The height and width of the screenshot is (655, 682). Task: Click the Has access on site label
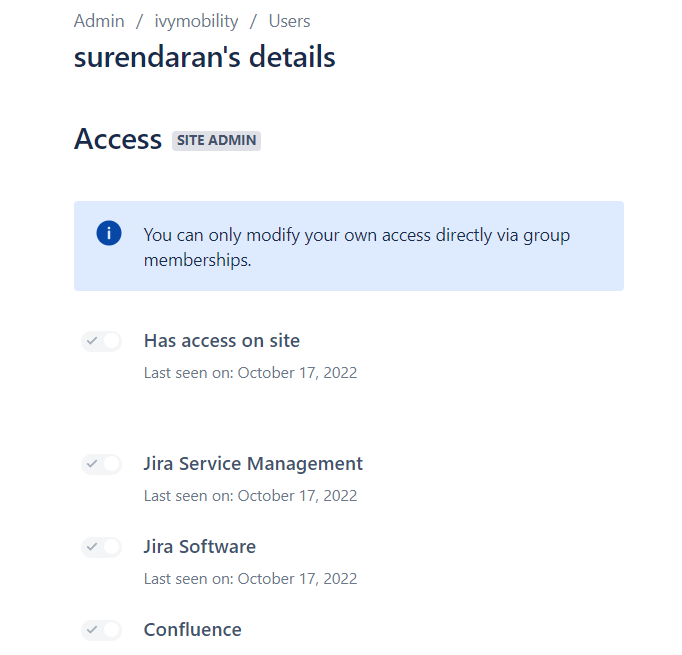pyautogui.click(x=222, y=341)
